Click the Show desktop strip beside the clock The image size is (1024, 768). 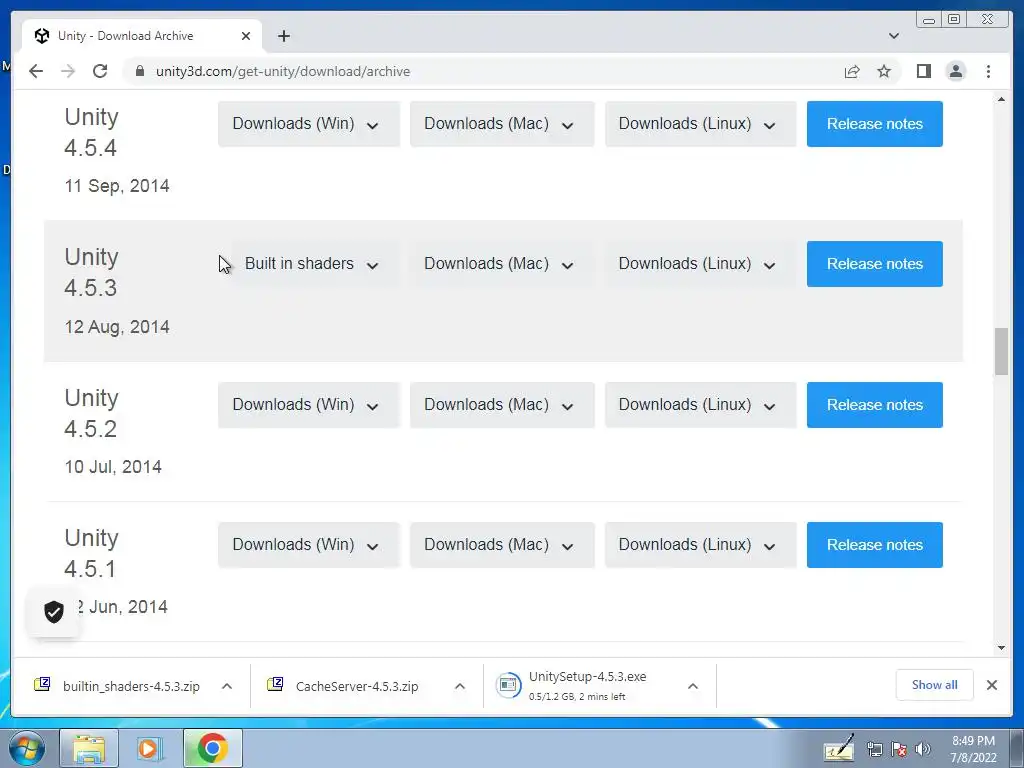pyautogui.click(x=1017, y=748)
